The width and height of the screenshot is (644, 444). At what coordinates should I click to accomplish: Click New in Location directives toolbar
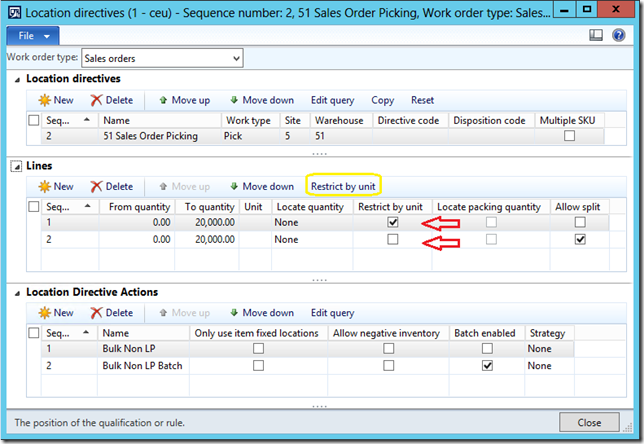[56, 100]
